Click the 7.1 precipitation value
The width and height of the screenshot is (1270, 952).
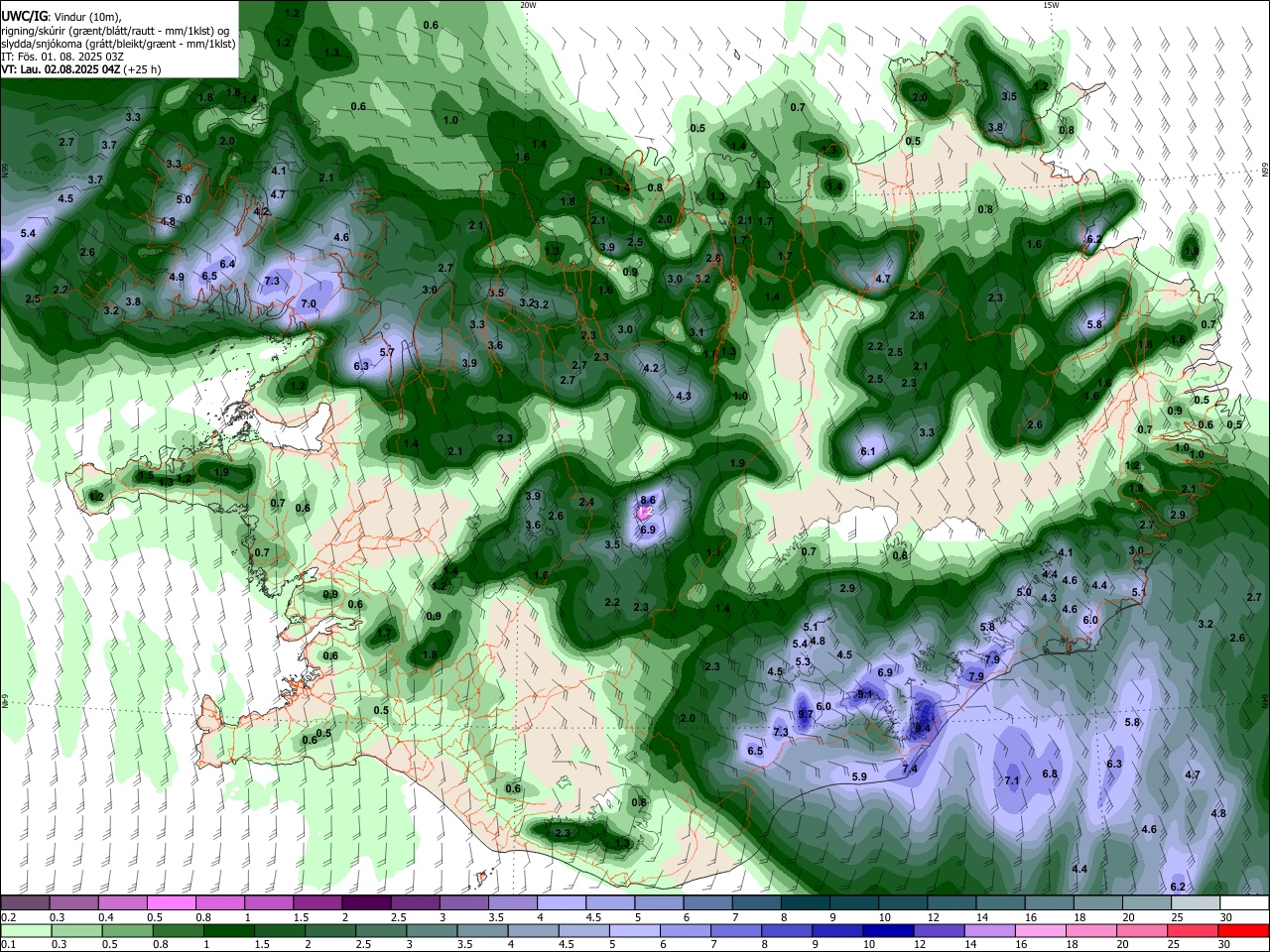coord(1012,780)
